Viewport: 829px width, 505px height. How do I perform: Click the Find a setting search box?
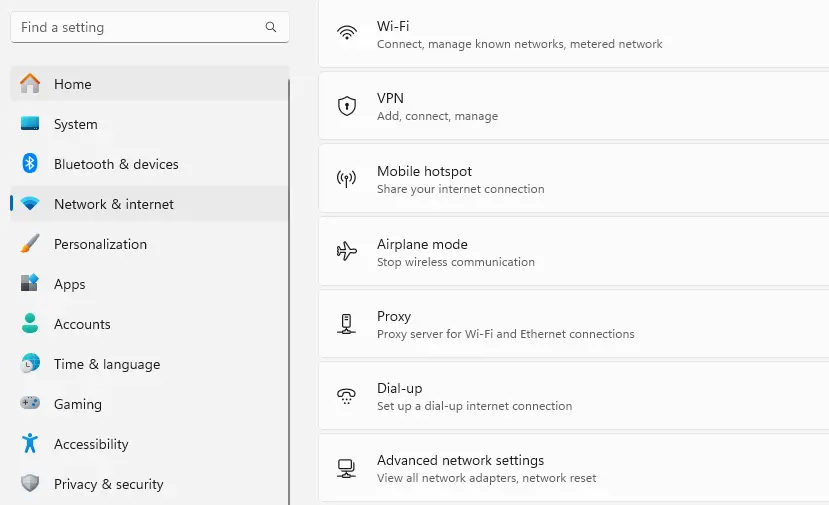pyautogui.click(x=140, y=28)
